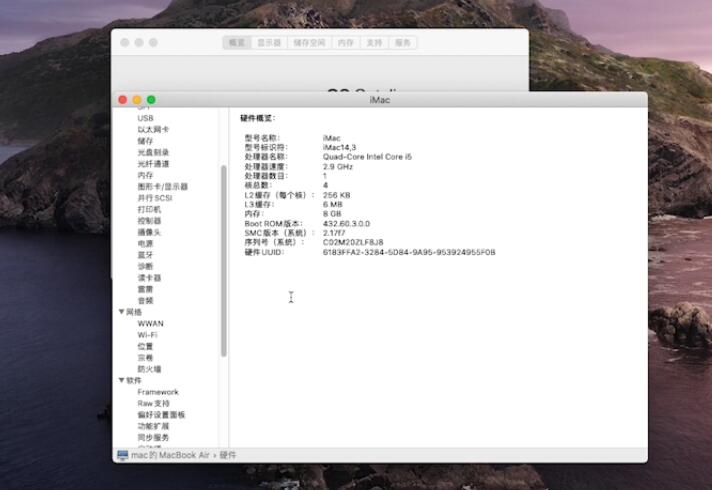Click the serial number C02M20ZLF8J8
The height and width of the screenshot is (490, 712).
point(353,243)
